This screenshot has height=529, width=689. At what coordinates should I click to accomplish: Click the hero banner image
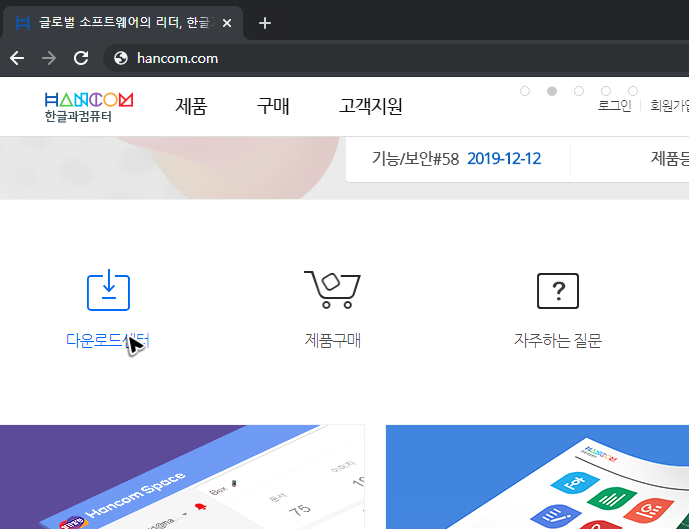click(171, 168)
